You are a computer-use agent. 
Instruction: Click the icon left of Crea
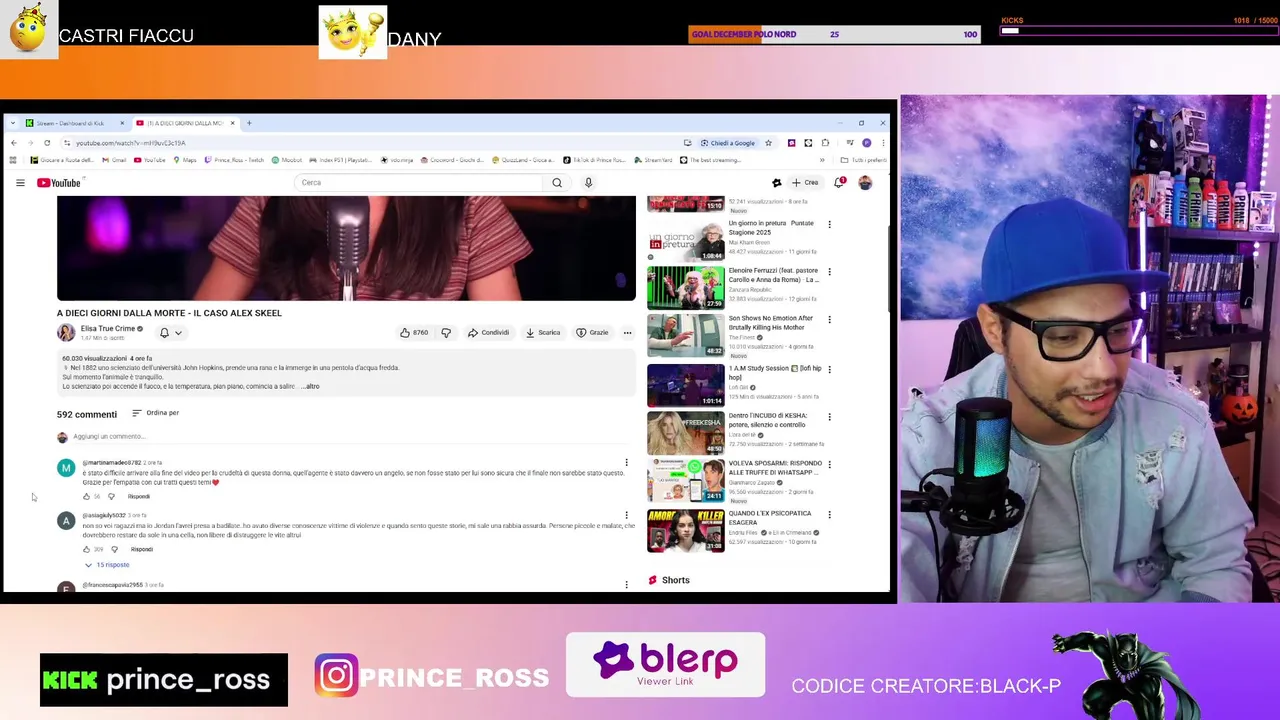click(x=776, y=183)
